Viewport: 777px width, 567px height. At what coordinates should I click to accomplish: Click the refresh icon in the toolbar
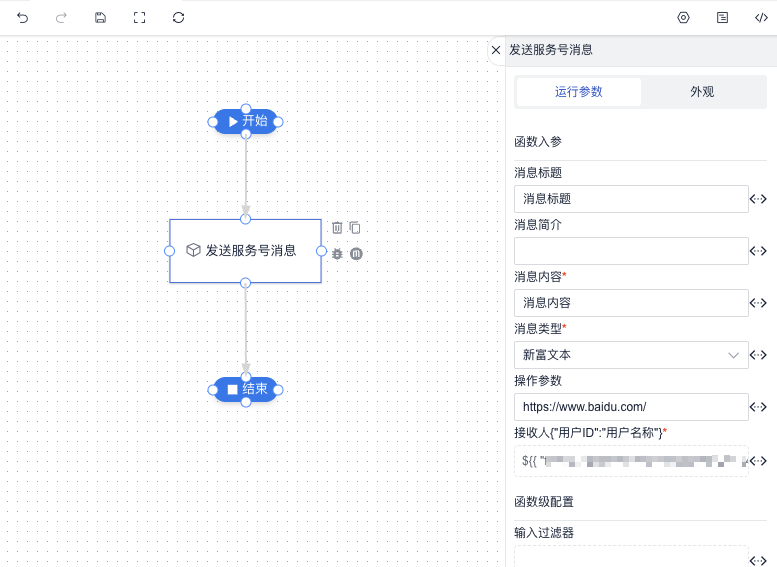pos(178,18)
